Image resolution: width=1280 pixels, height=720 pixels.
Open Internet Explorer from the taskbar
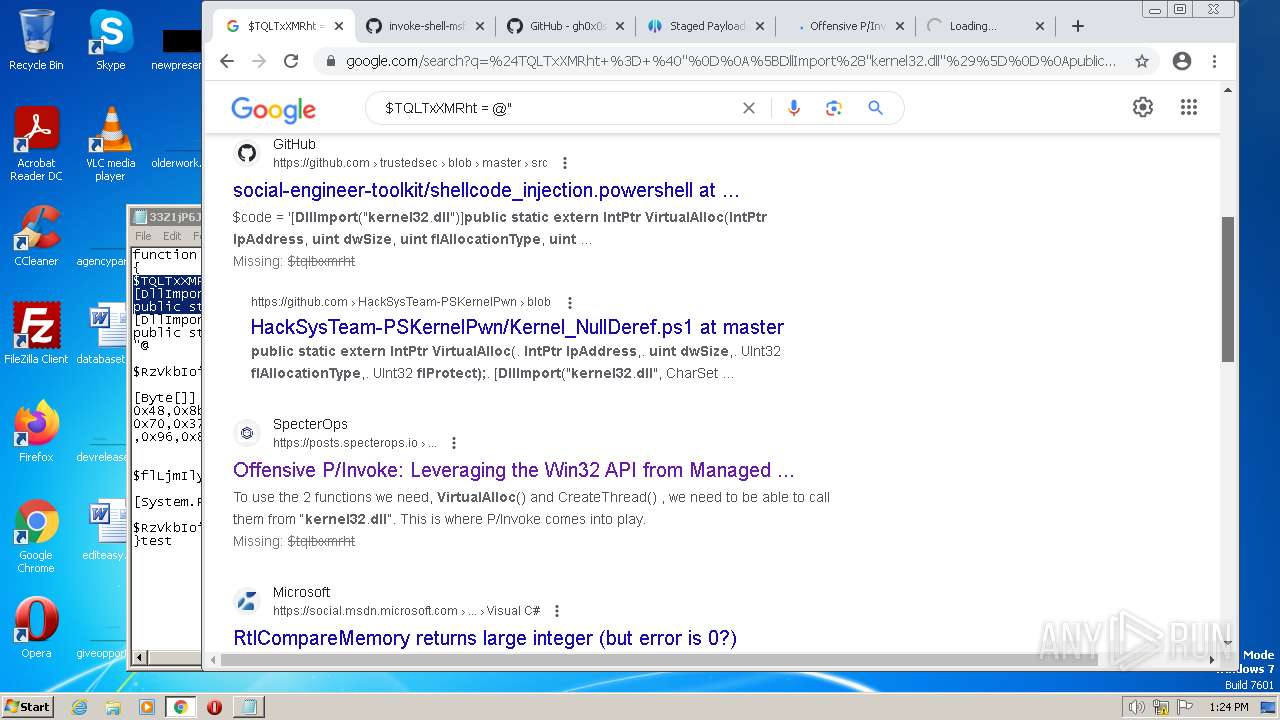(80, 707)
